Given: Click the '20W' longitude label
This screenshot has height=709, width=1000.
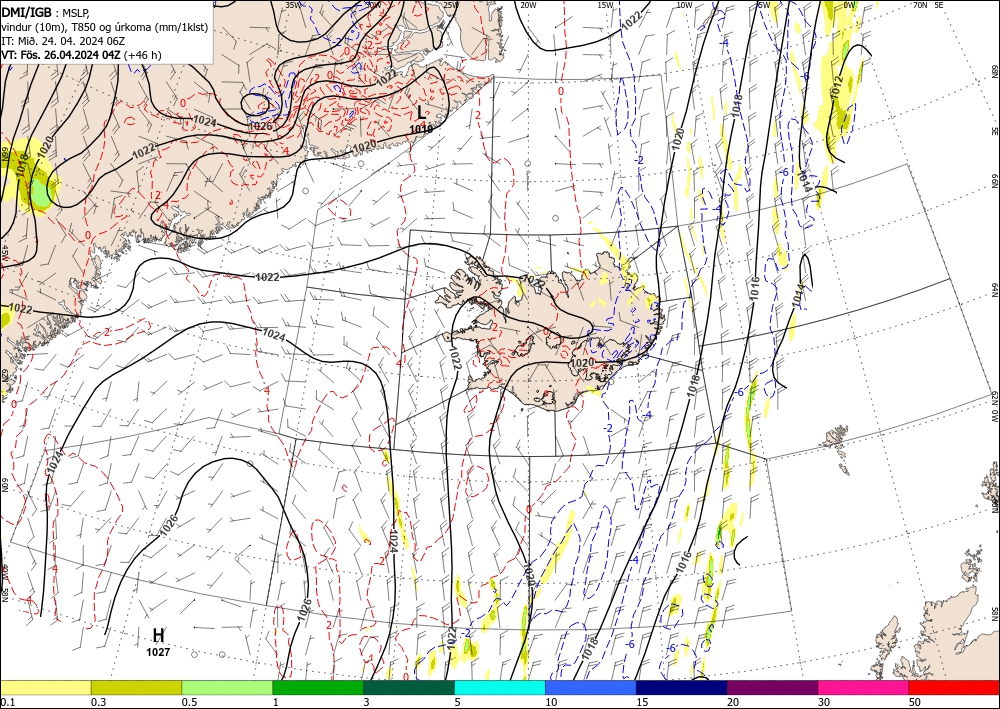Looking at the screenshot, I should pyautogui.click(x=527, y=5).
